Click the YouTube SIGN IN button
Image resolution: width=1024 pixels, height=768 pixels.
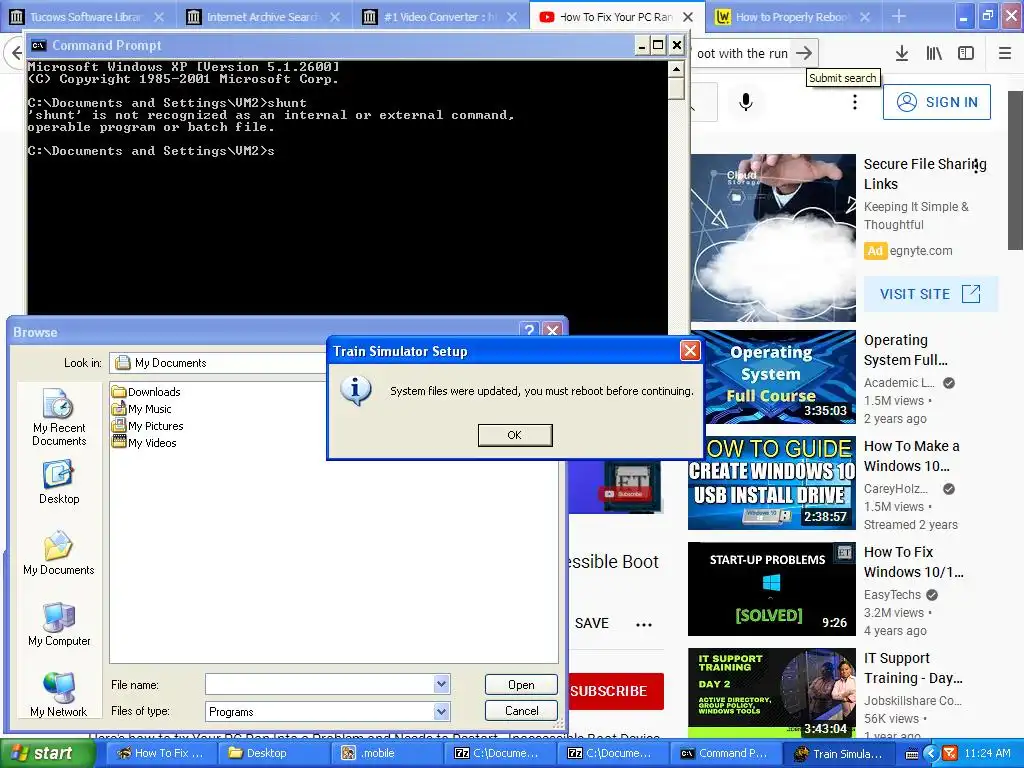(x=936, y=102)
